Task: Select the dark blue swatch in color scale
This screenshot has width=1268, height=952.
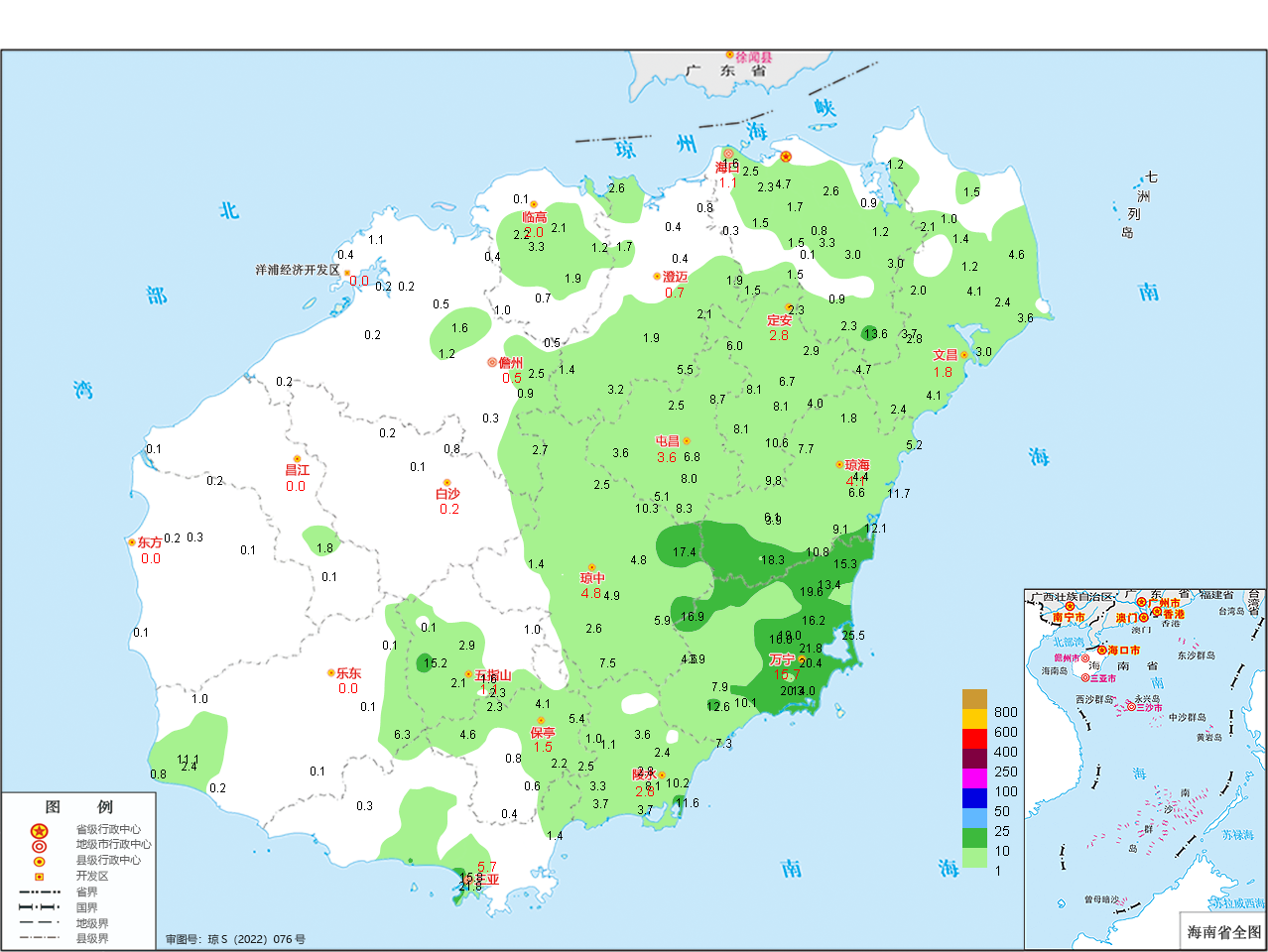Action: pyautogui.click(x=974, y=798)
